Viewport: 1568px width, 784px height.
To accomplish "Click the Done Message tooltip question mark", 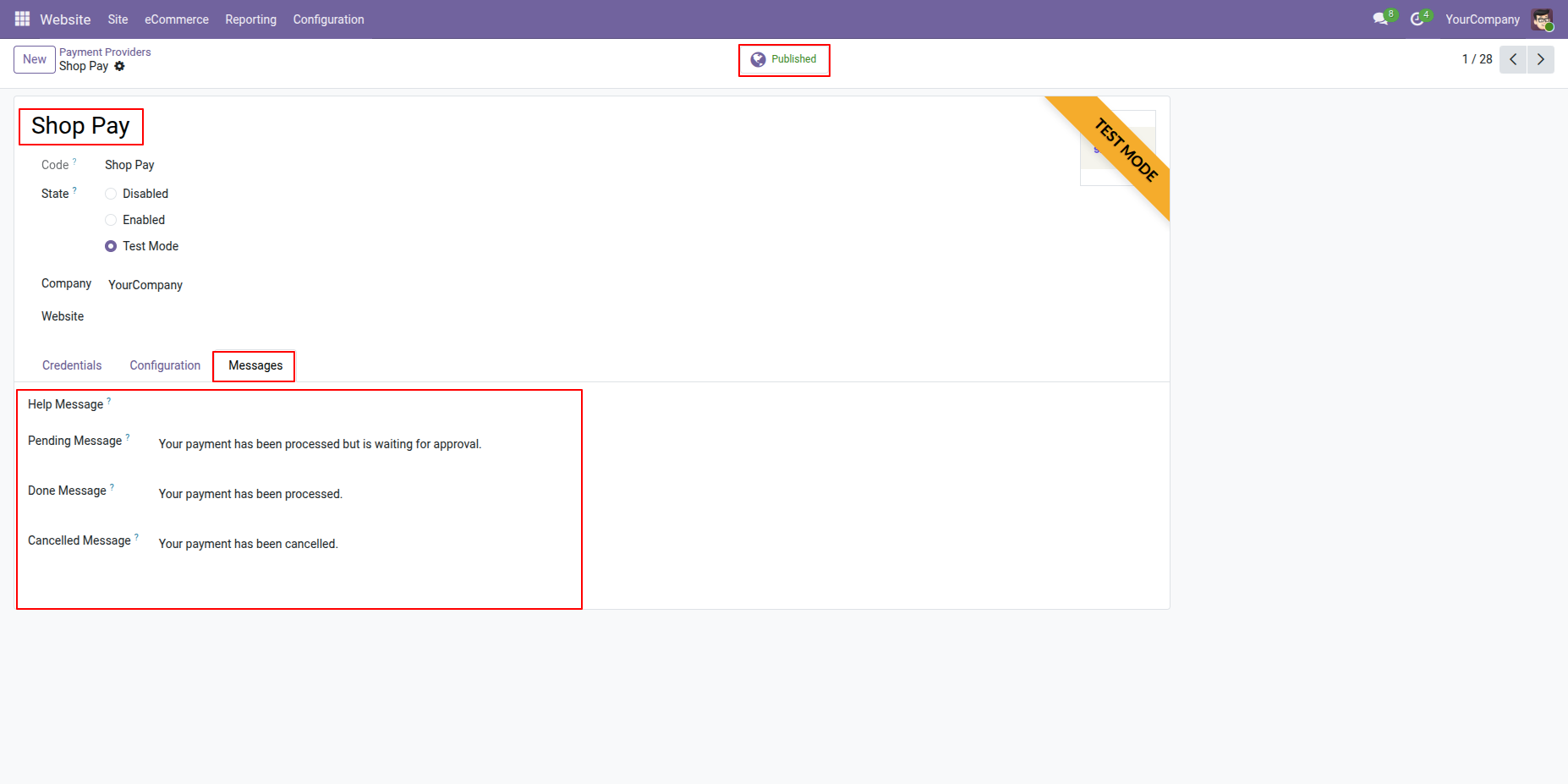I will click(x=112, y=486).
